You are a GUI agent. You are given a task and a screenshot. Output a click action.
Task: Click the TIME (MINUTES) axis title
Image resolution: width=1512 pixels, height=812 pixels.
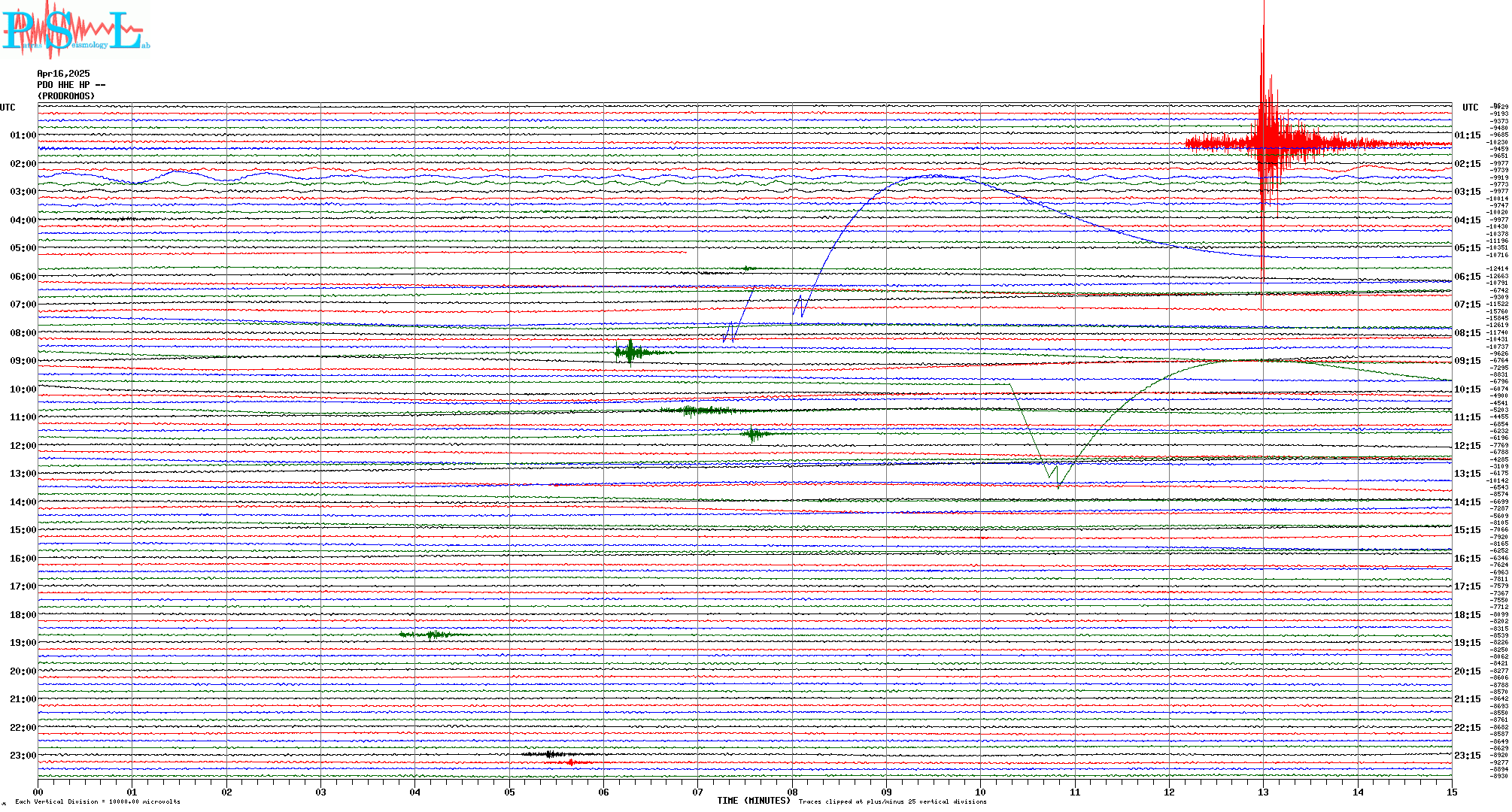pos(754,801)
